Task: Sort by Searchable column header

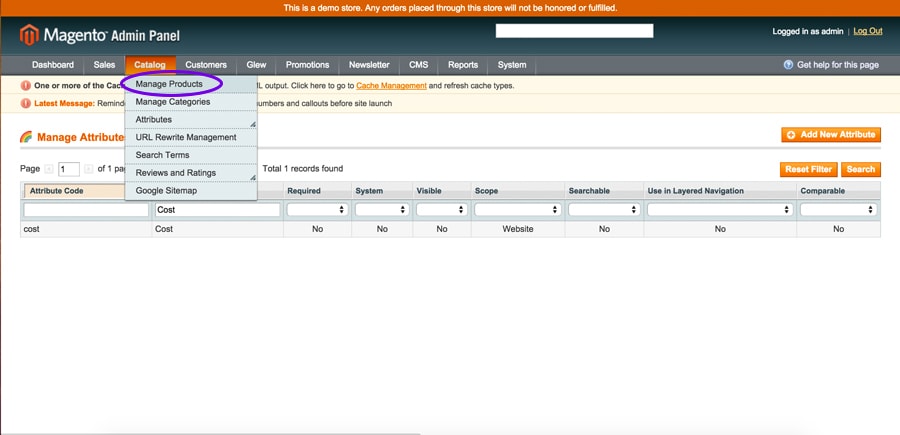Action: [x=589, y=191]
